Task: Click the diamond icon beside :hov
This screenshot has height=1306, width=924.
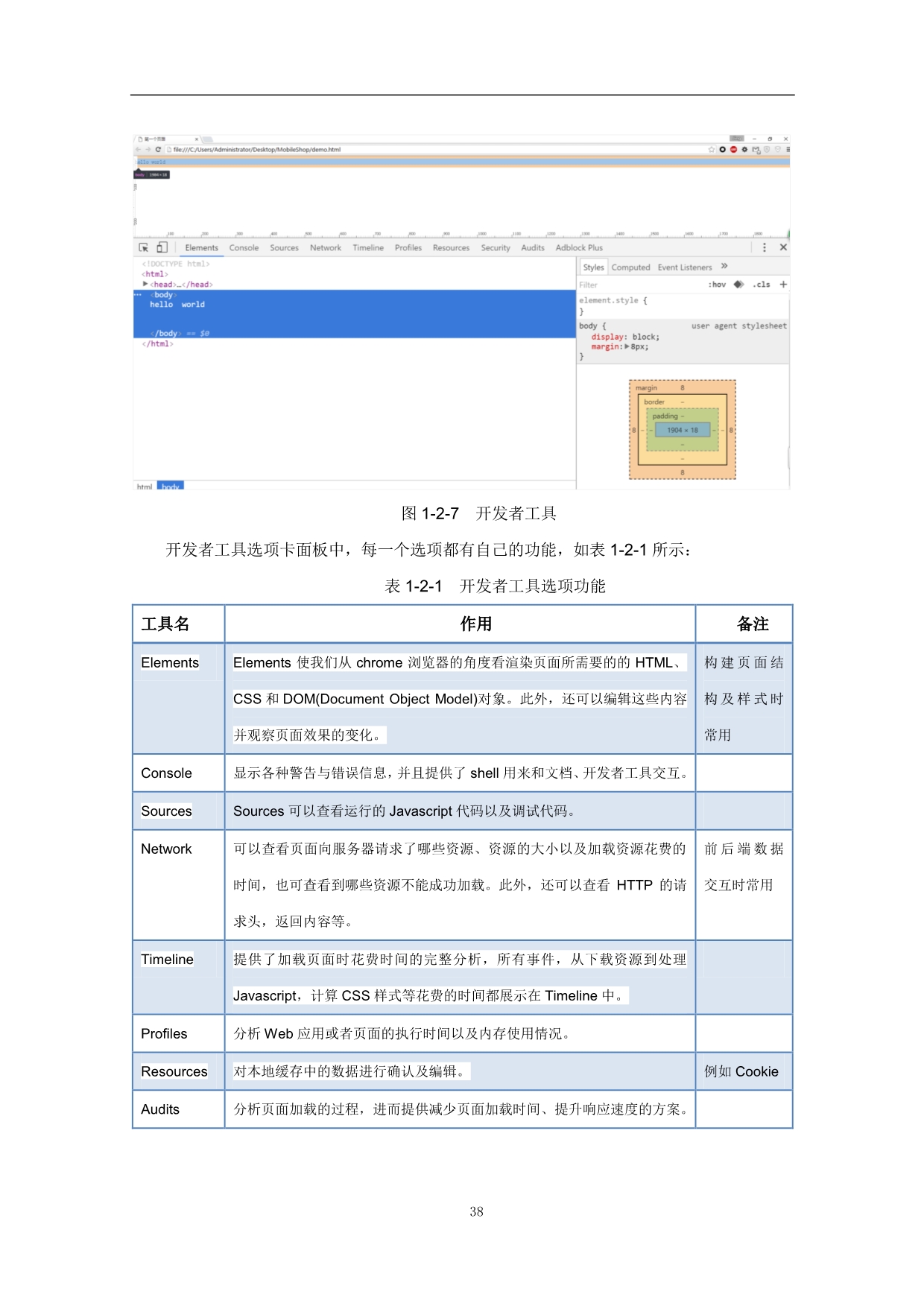Action: (x=738, y=285)
